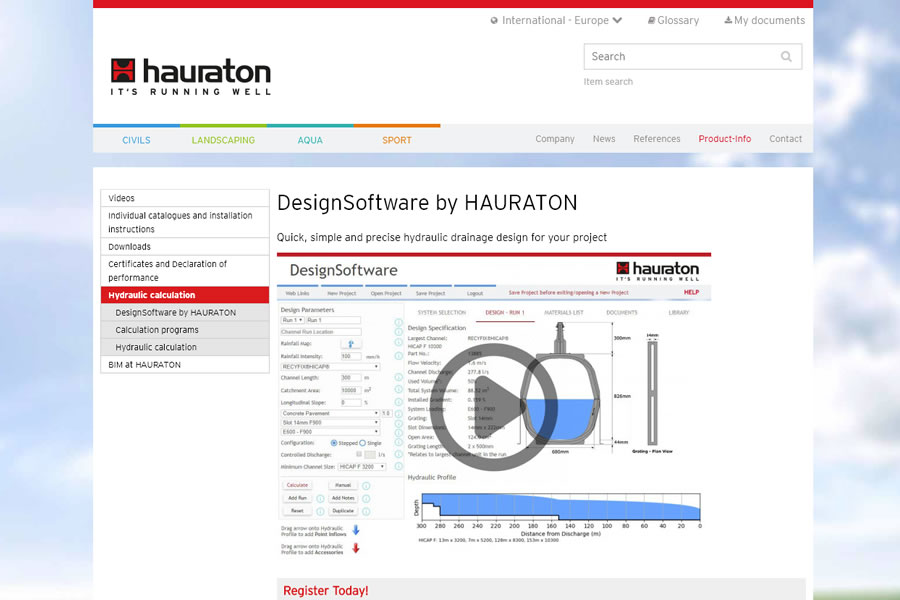Open the Contact menu item

[785, 139]
